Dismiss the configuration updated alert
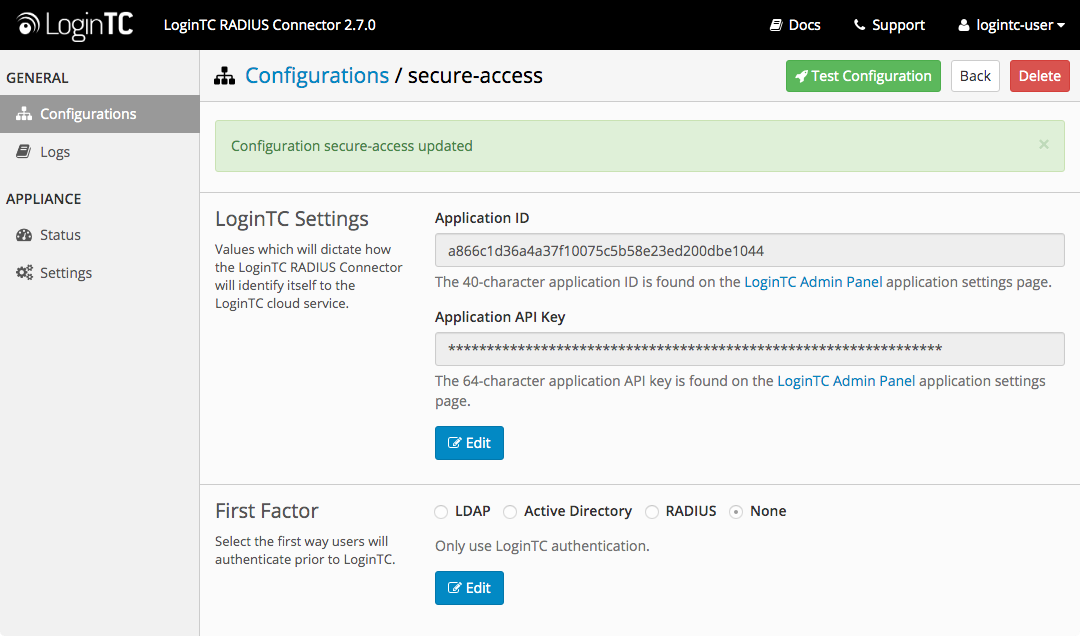This screenshot has height=636, width=1080. coord(1043,145)
